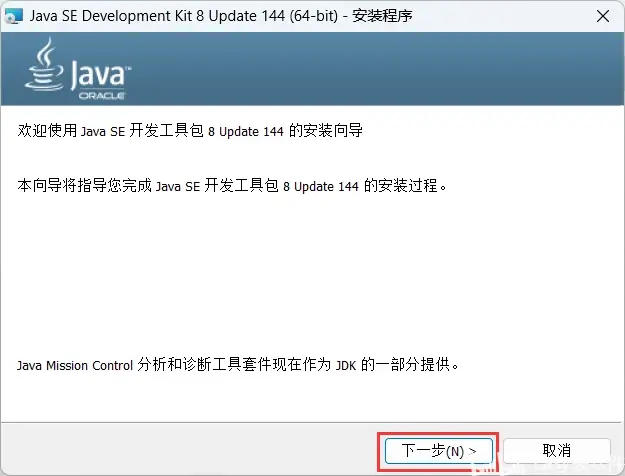The width and height of the screenshot is (625, 476).
Task: Click the welcome heading 欢迎使用 Java SE 开发工具包
Action: pos(110,131)
